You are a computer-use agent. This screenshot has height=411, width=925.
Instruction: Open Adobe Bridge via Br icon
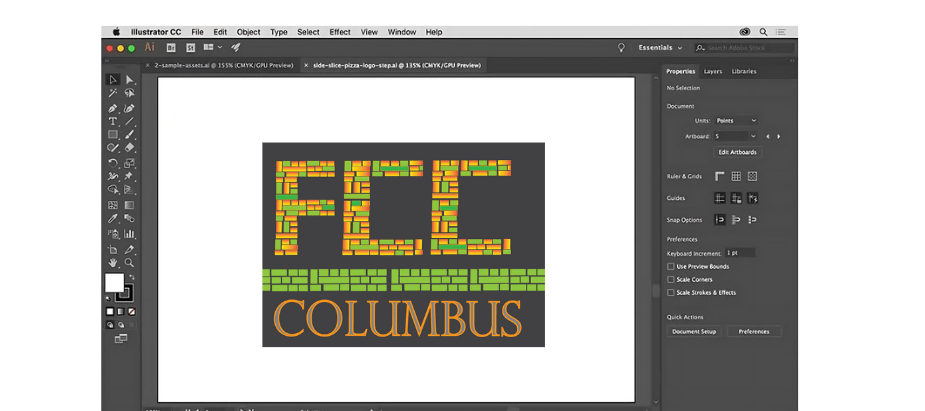click(x=171, y=48)
